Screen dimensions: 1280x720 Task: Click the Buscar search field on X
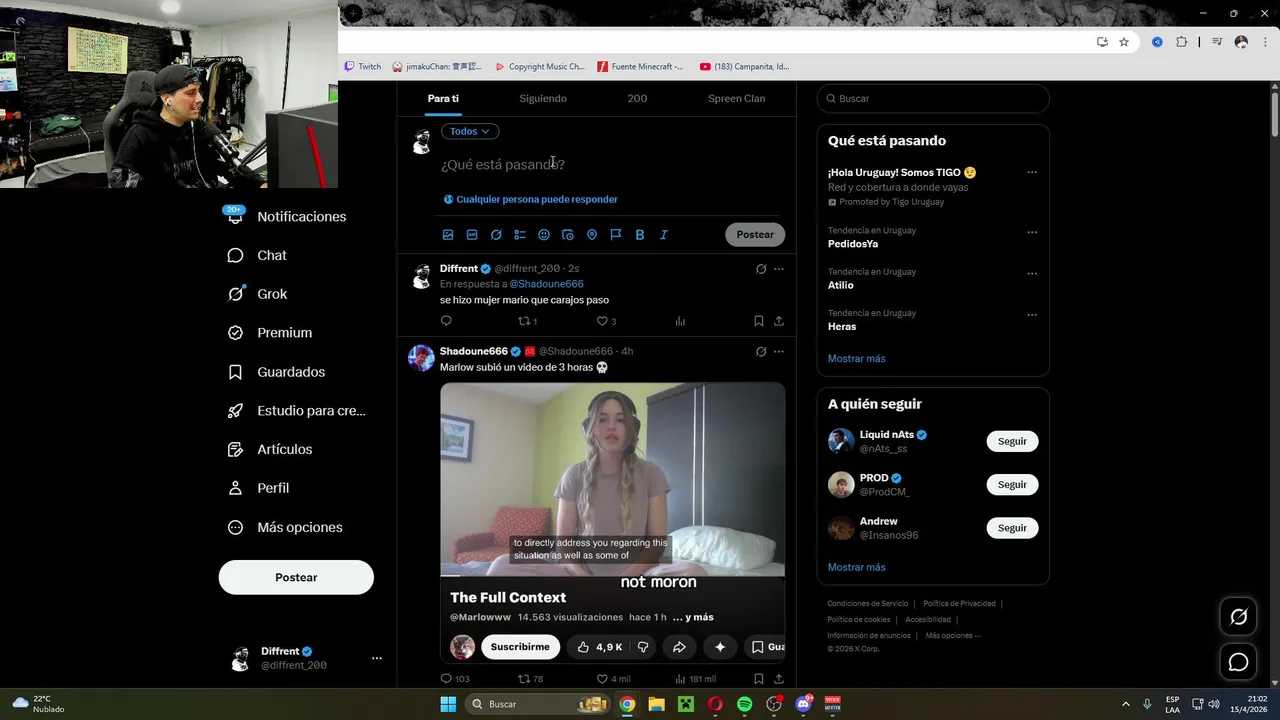coord(933,98)
